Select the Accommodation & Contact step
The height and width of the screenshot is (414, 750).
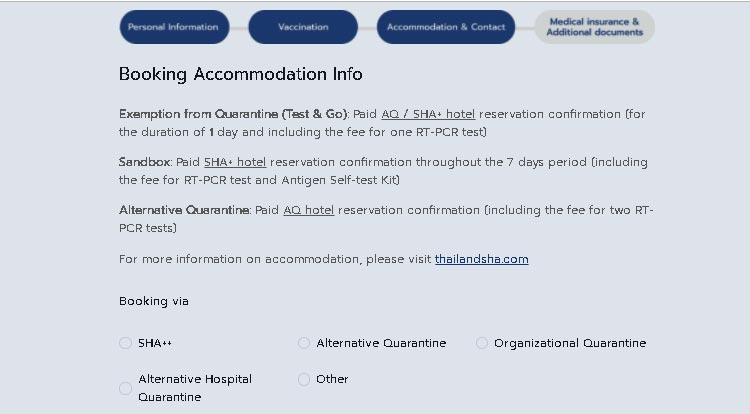point(446,27)
